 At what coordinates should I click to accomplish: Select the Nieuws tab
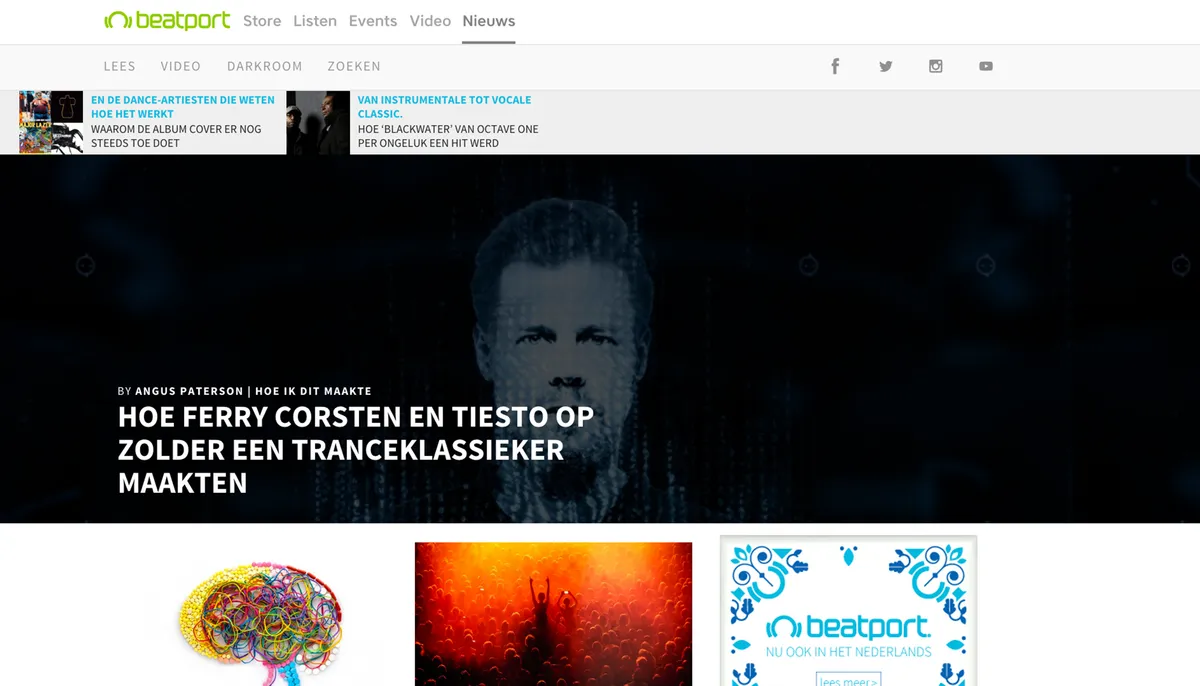[489, 21]
